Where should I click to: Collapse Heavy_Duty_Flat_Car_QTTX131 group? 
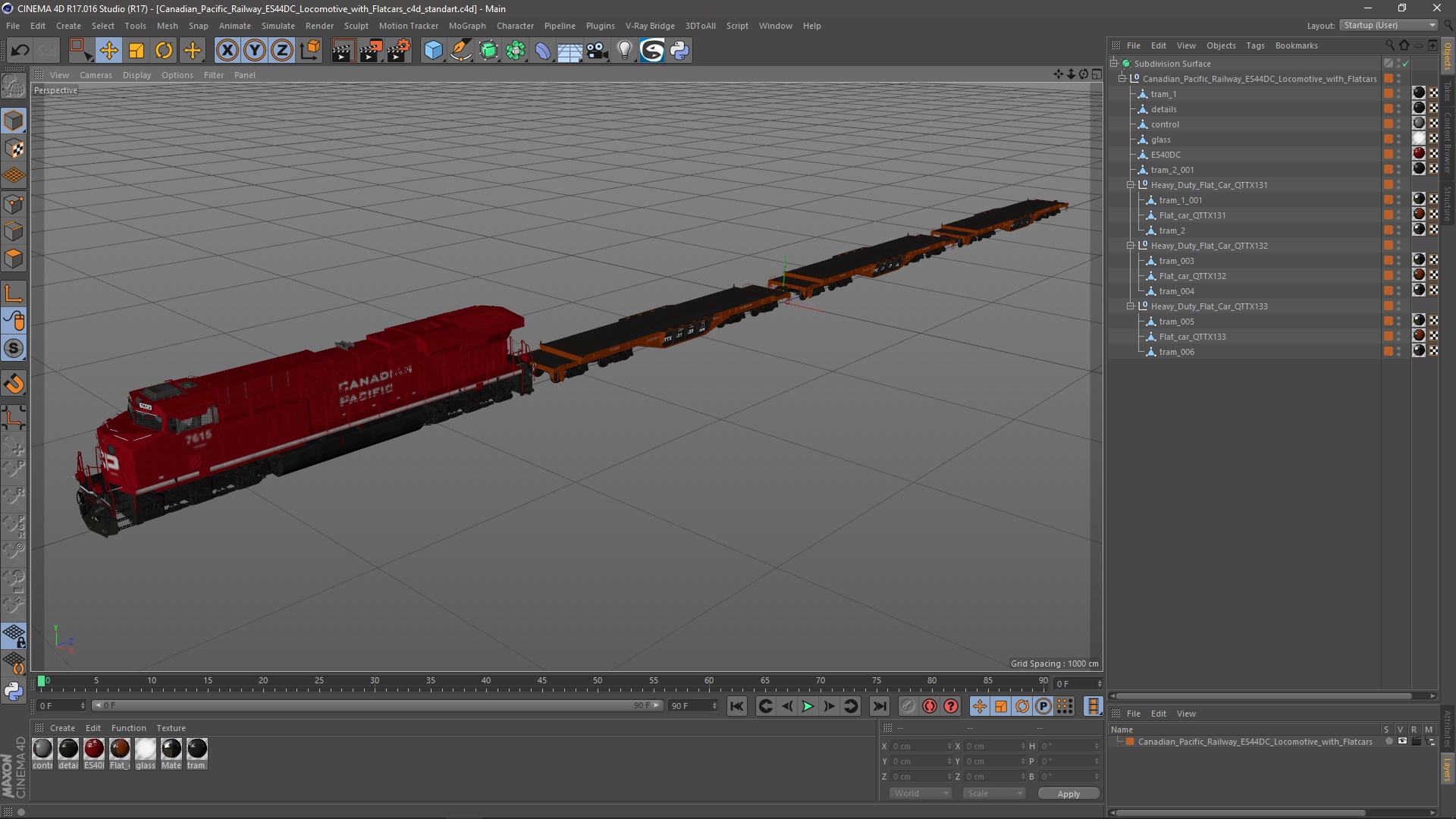coord(1131,184)
